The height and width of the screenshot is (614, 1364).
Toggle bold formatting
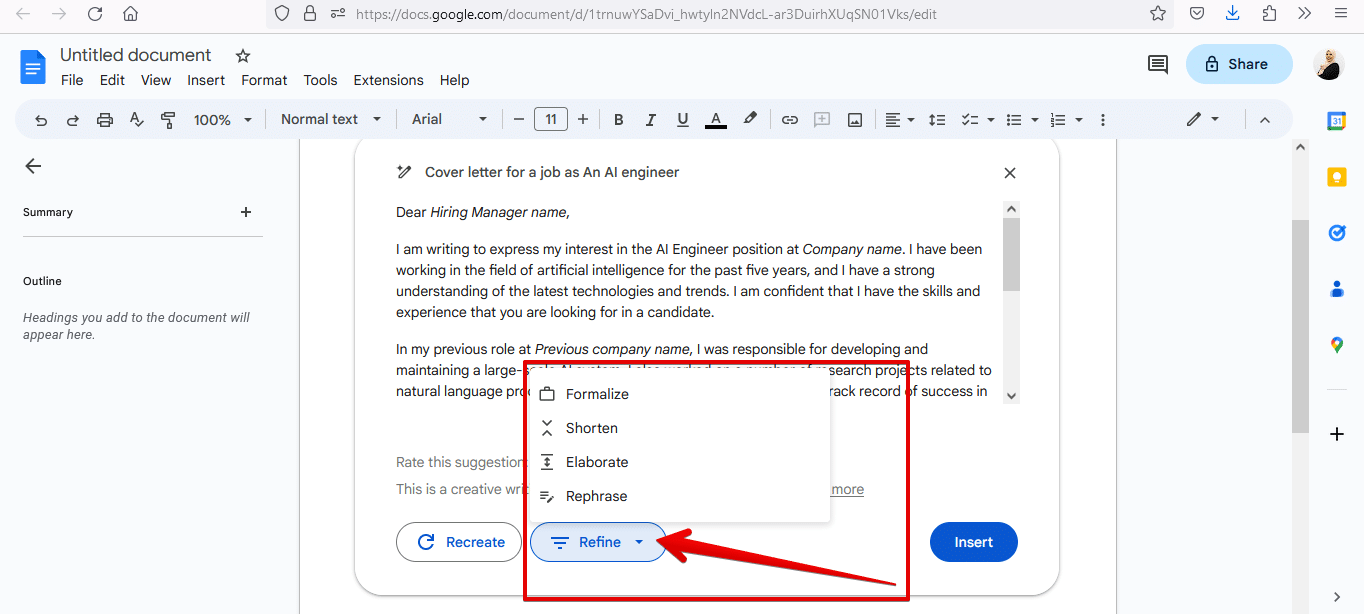click(619, 120)
